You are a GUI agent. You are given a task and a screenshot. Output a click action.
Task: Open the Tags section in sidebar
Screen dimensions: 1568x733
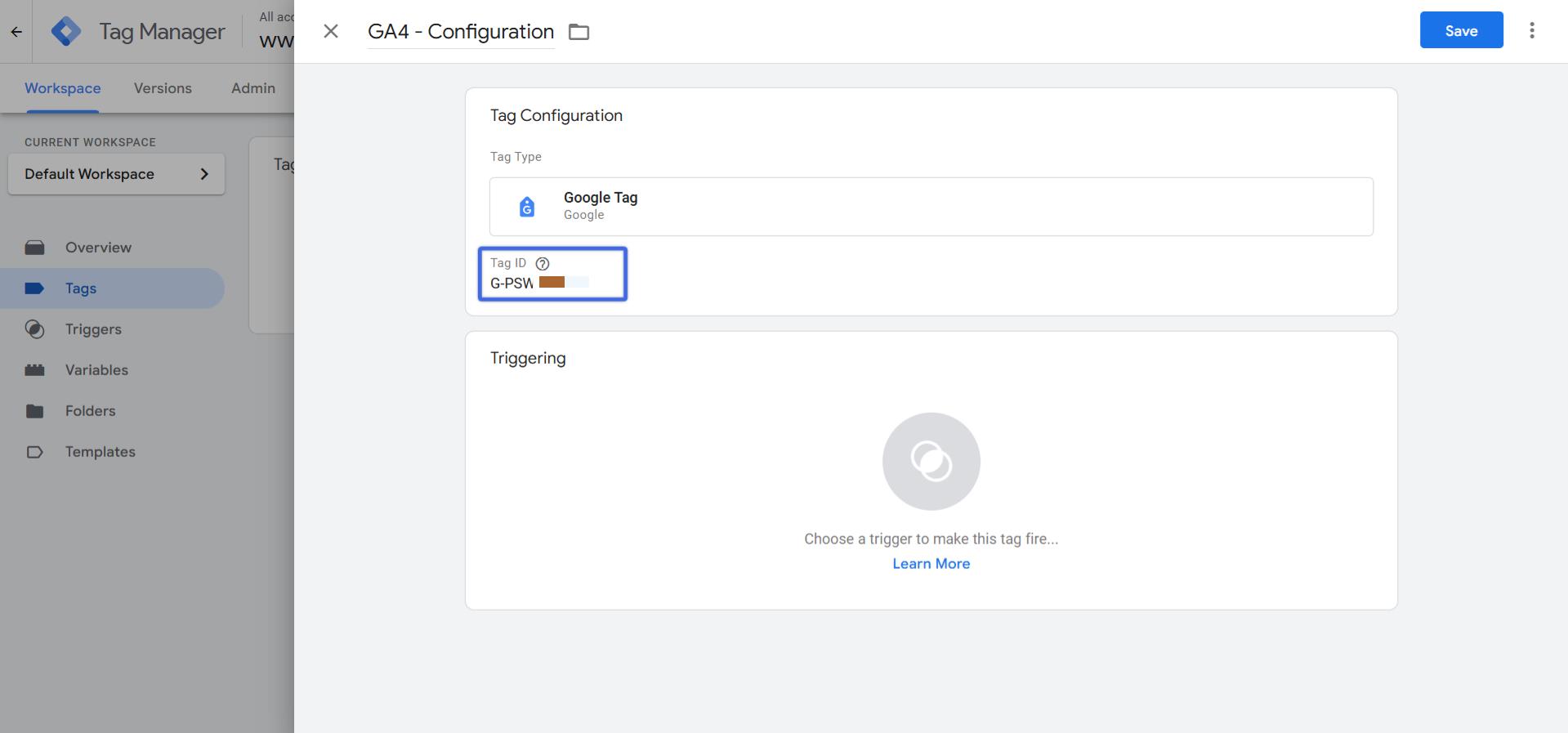(113, 288)
